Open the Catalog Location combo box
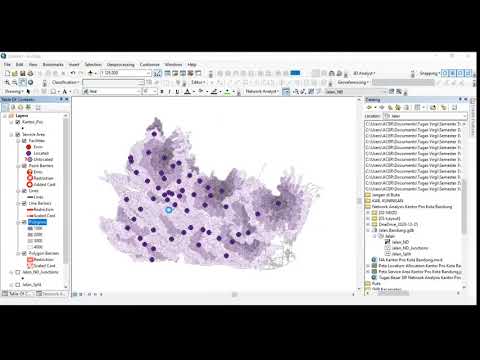Screen dimensions: 480x360 (425, 116)
